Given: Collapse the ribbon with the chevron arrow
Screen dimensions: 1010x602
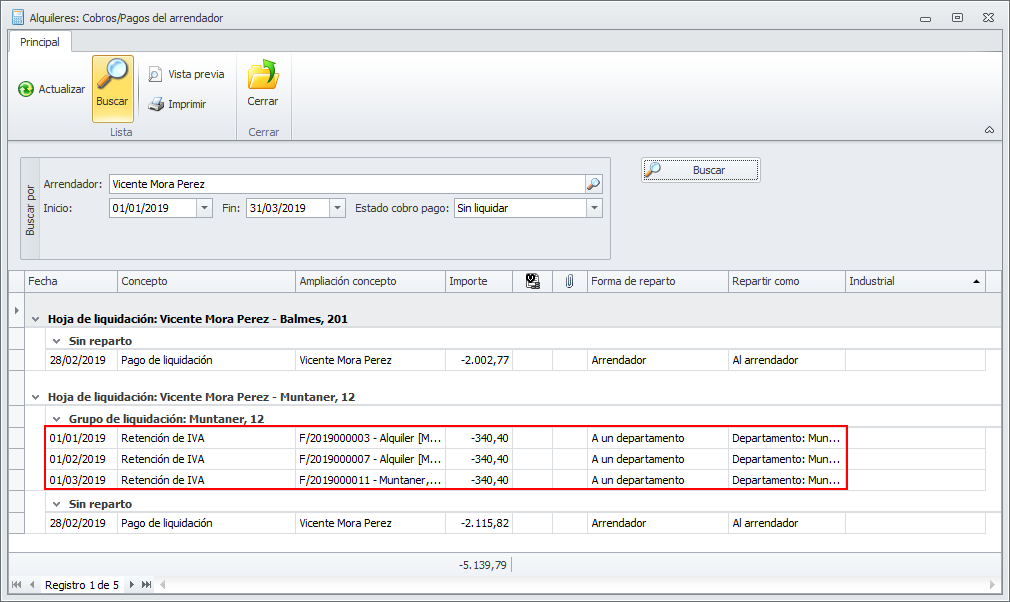Looking at the screenshot, I should pyautogui.click(x=989, y=130).
